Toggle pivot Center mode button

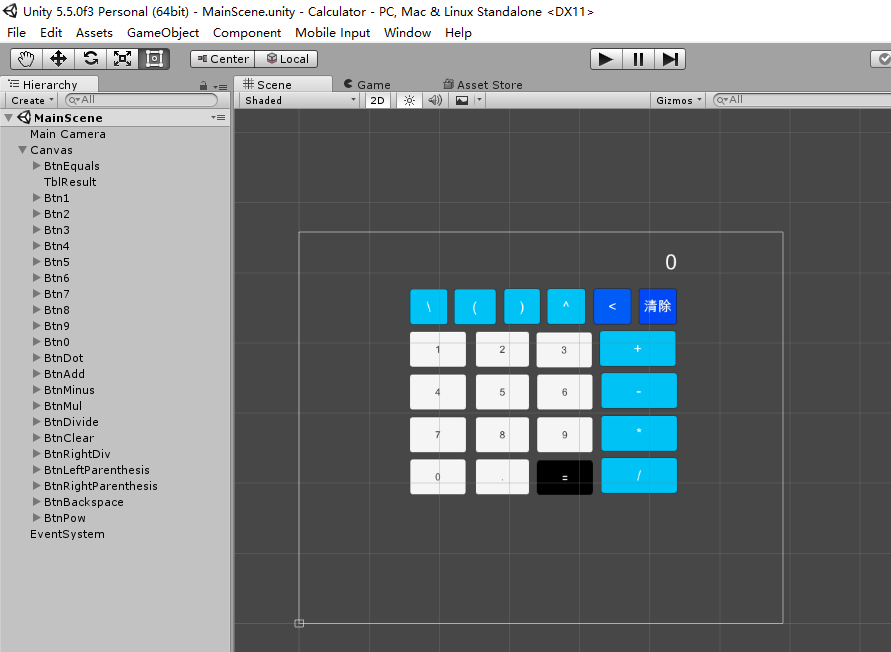point(223,59)
